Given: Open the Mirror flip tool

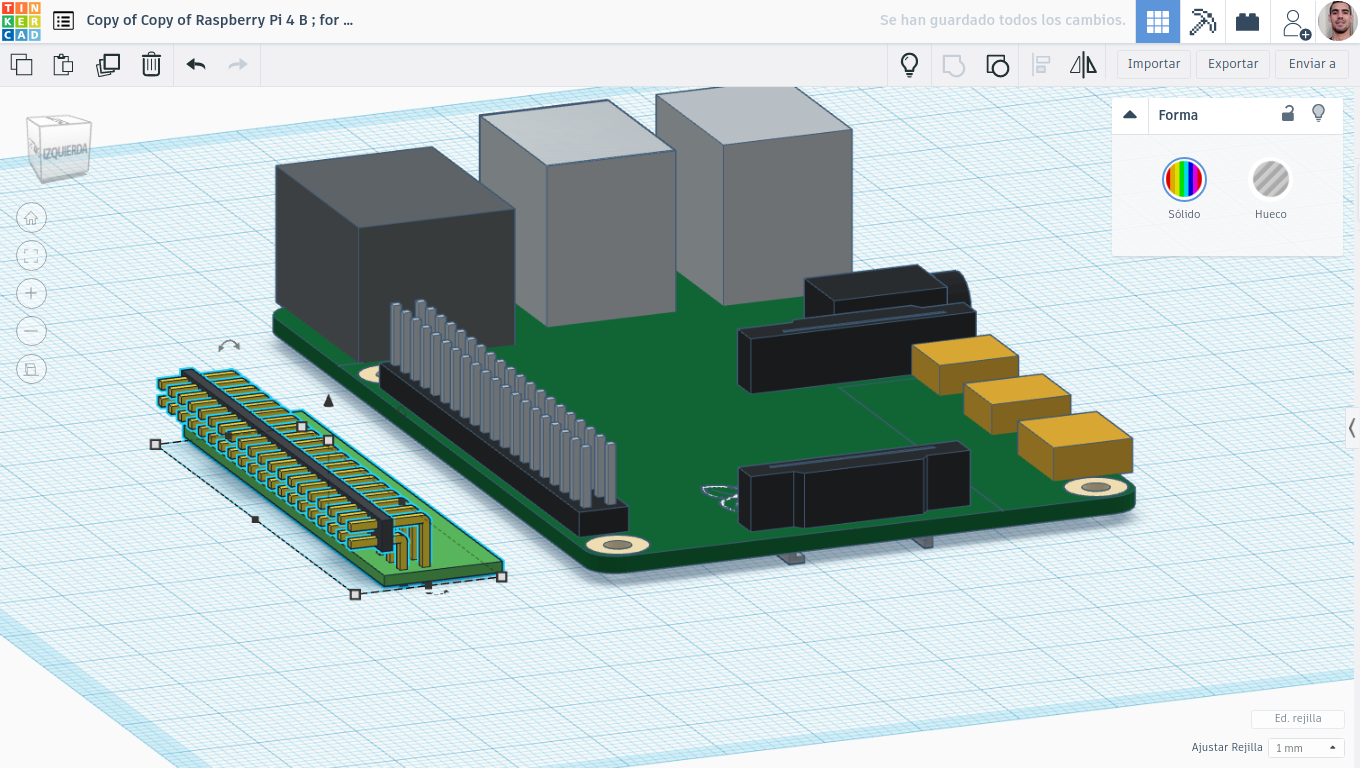Looking at the screenshot, I should pyautogui.click(x=1083, y=65).
